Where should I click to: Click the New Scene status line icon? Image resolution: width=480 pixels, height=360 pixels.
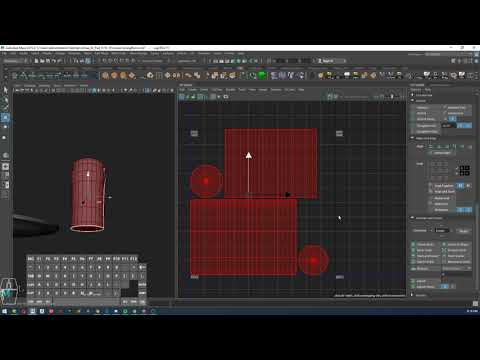[36, 61]
